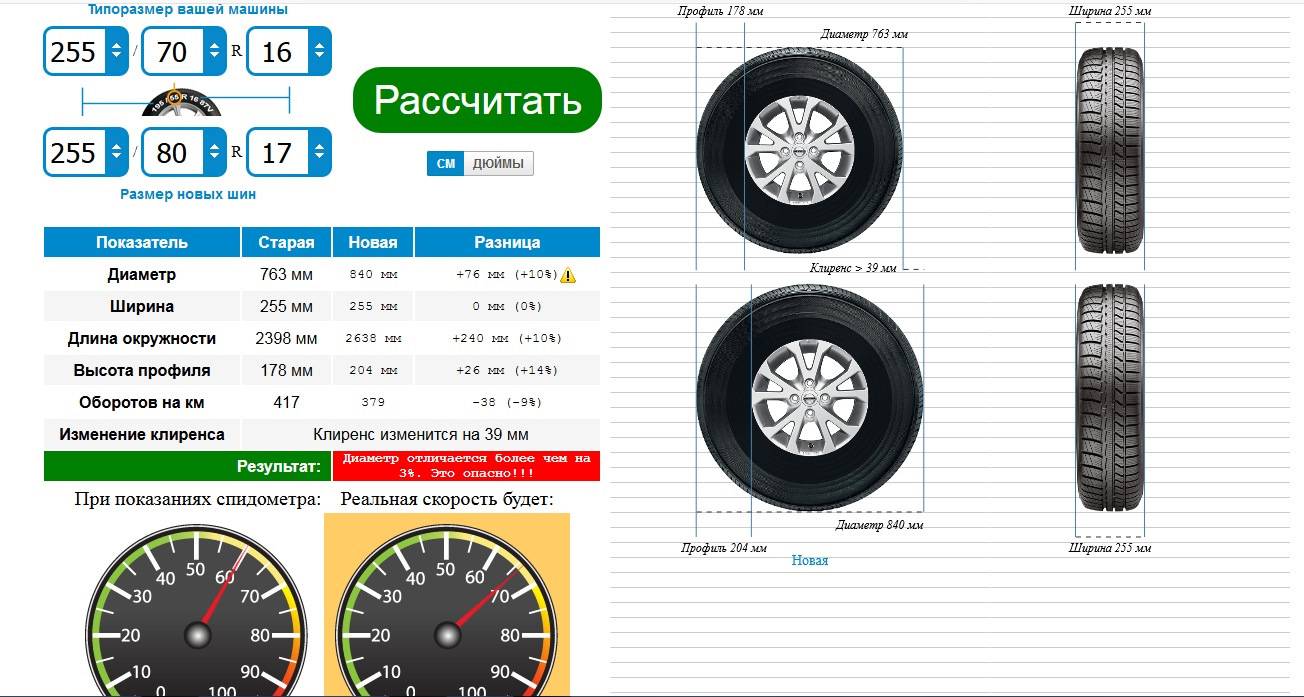Click the Старая column header
The height and width of the screenshot is (697, 1304).
287,242
